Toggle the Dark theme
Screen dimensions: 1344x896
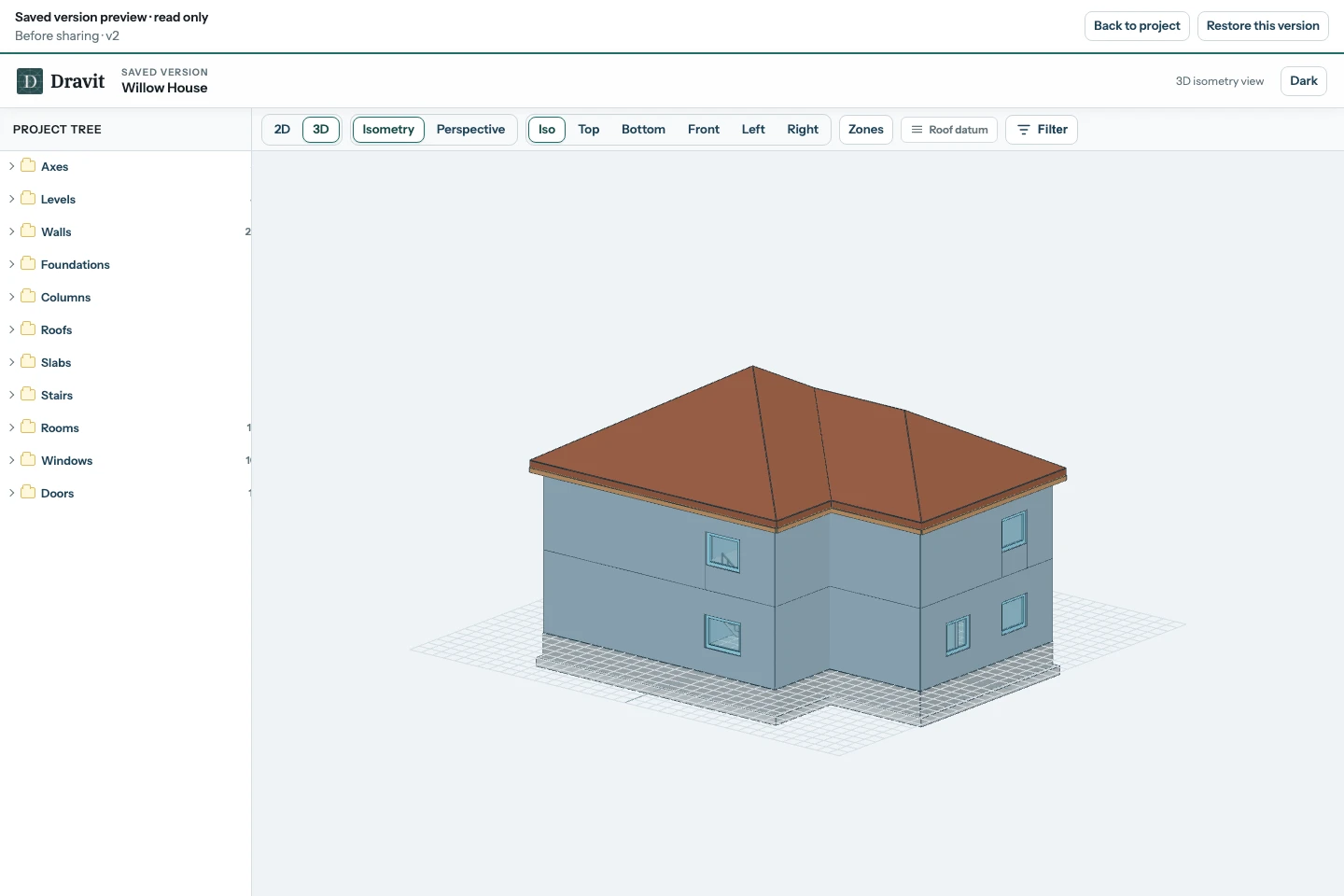[x=1304, y=81]
